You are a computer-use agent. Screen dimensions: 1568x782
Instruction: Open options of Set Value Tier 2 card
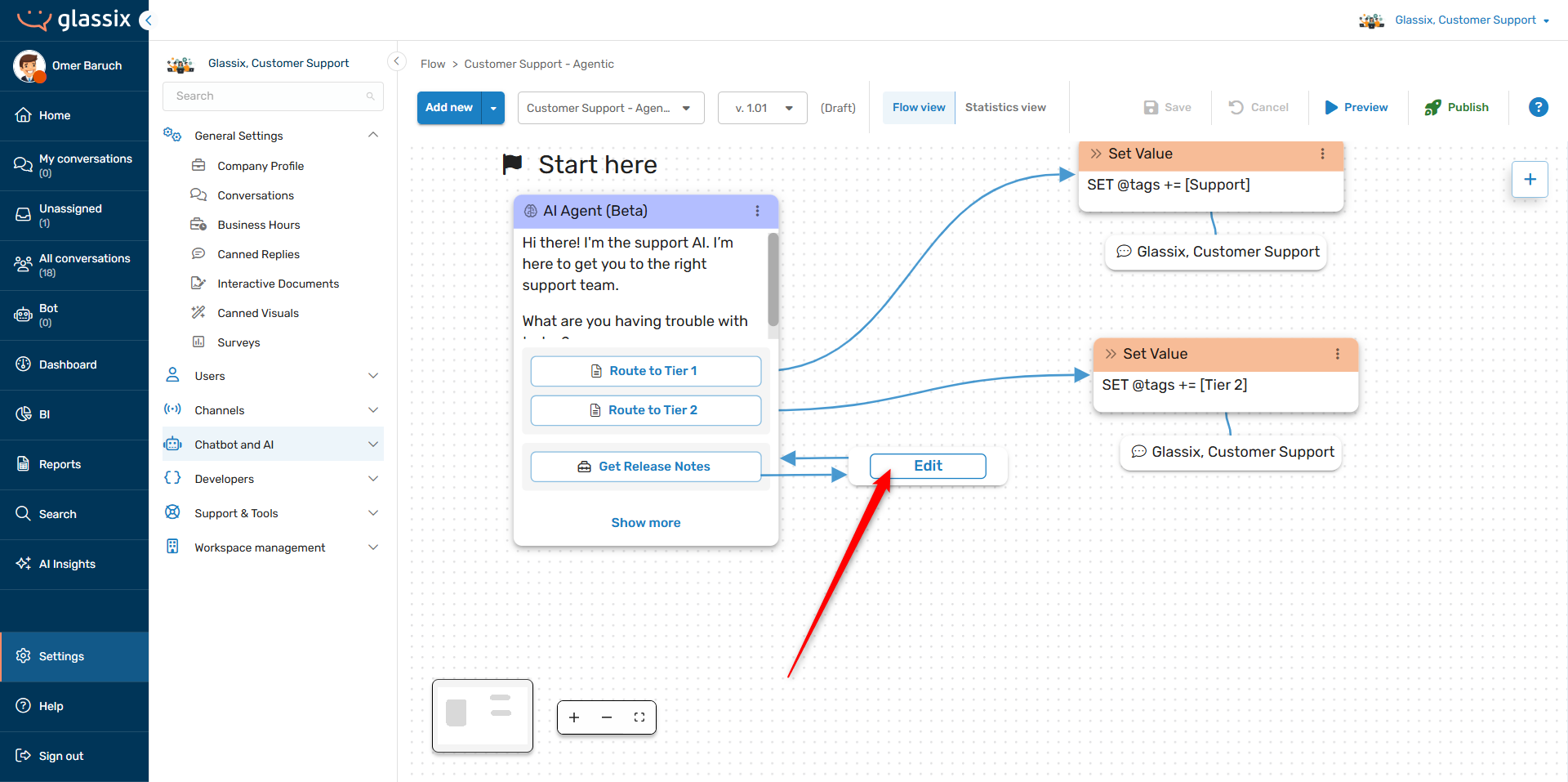click(1337, 354)
